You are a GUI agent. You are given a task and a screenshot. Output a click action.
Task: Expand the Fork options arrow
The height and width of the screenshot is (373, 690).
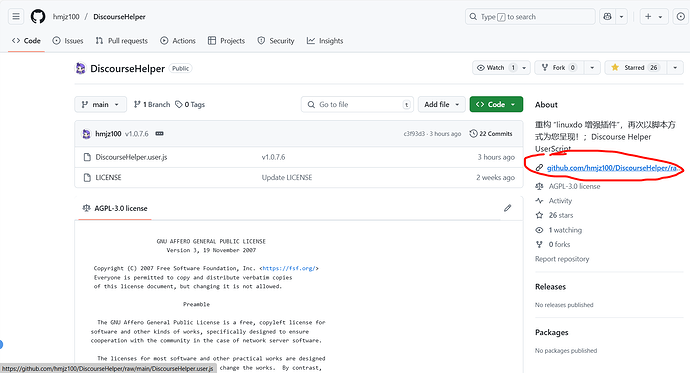[592, 68]
